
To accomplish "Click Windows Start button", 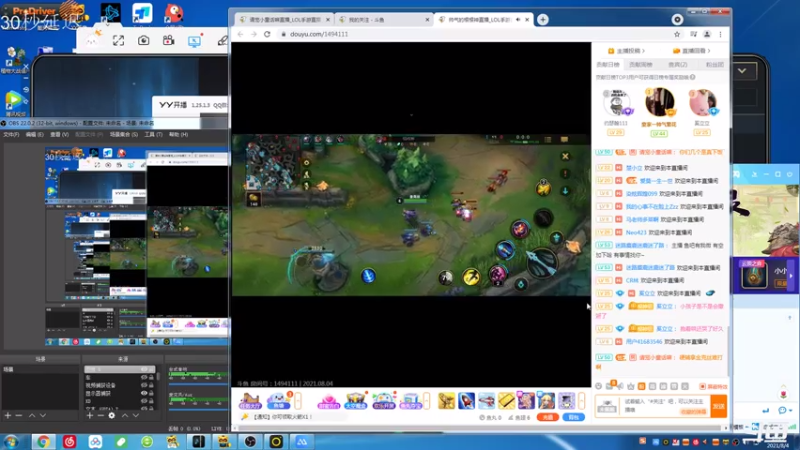I will click(x=11, y=441).
